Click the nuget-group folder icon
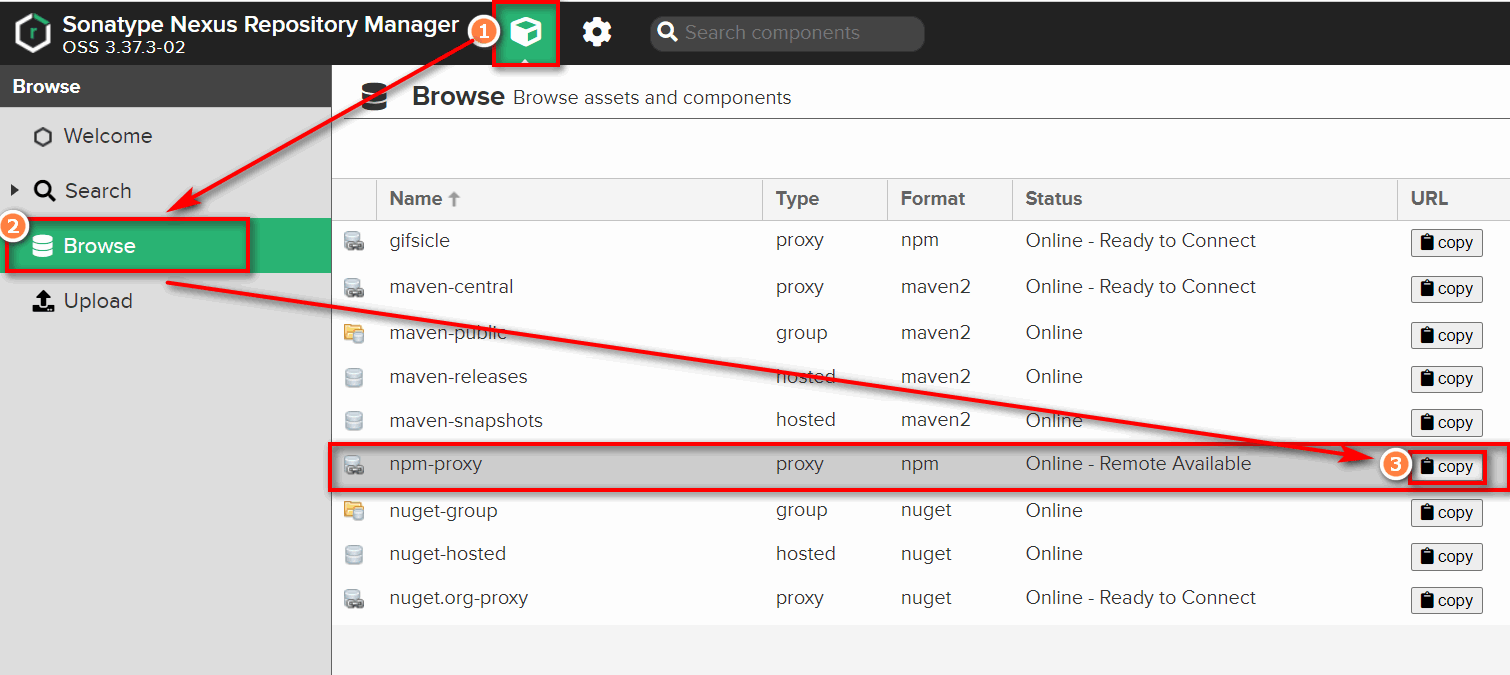This screenshot has height=675, width=1510. [354, 510]
